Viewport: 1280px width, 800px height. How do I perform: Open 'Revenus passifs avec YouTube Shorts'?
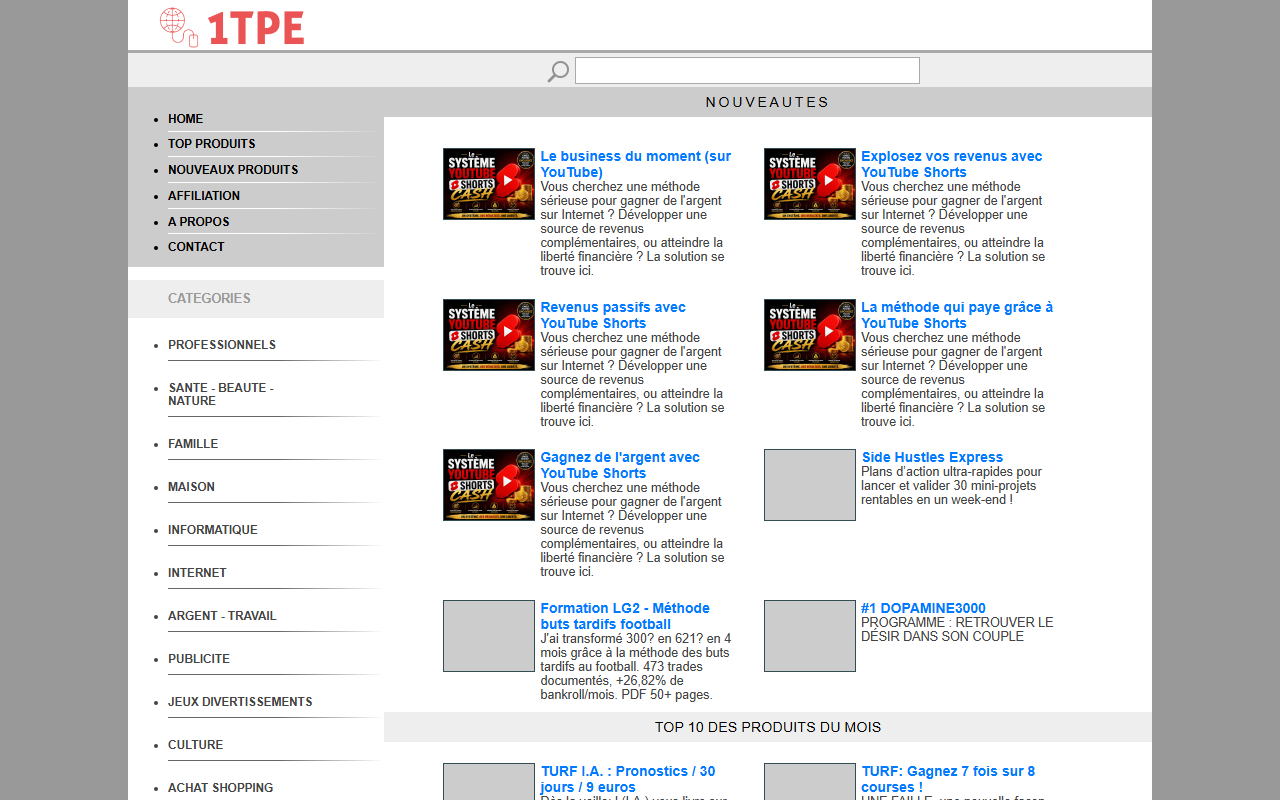pyautogui.click(x=613, y=315)
